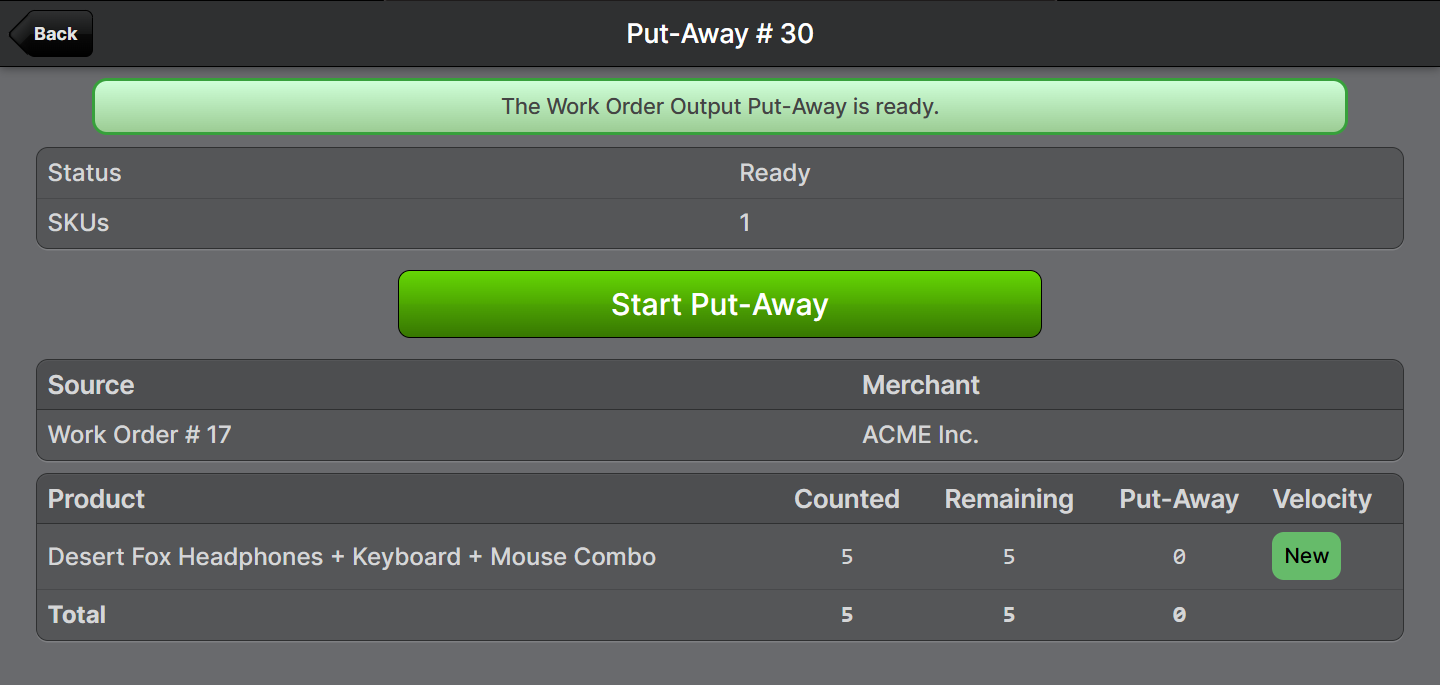Click the Remaining column header

(1008, 499)
